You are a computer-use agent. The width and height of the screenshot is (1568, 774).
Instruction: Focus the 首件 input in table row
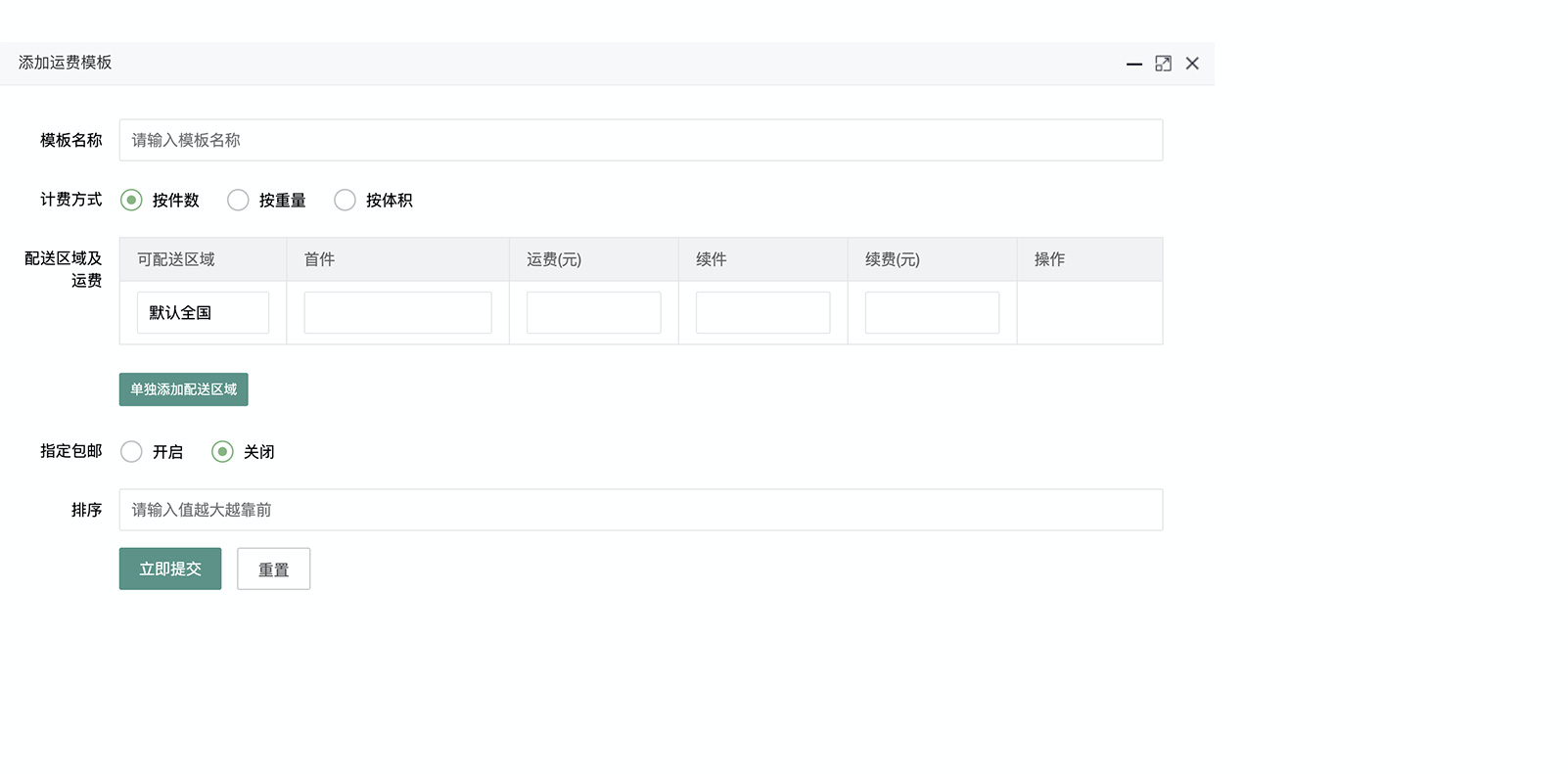(397, 312)
